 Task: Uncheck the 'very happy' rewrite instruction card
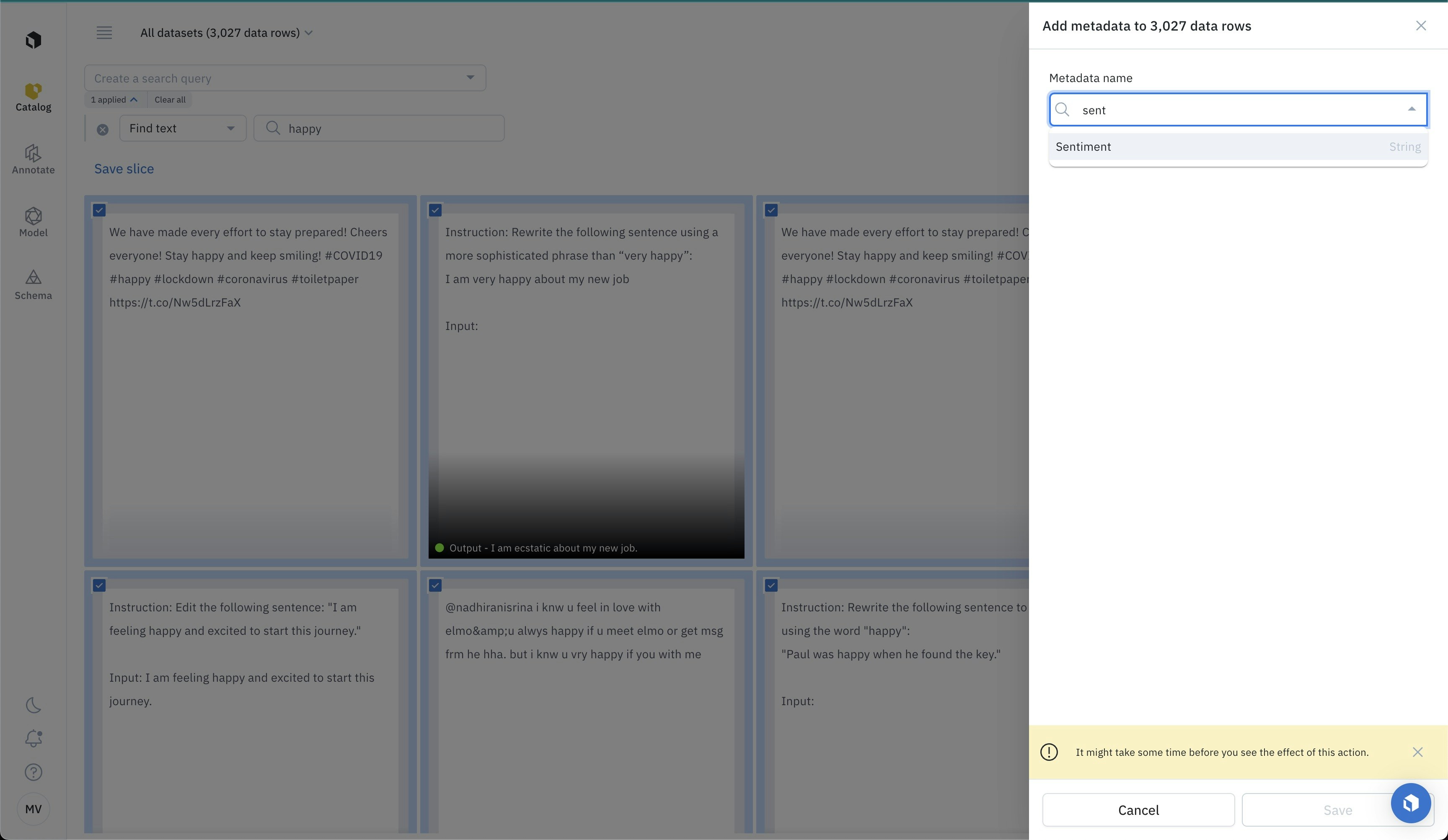click(x=435, y=210)
